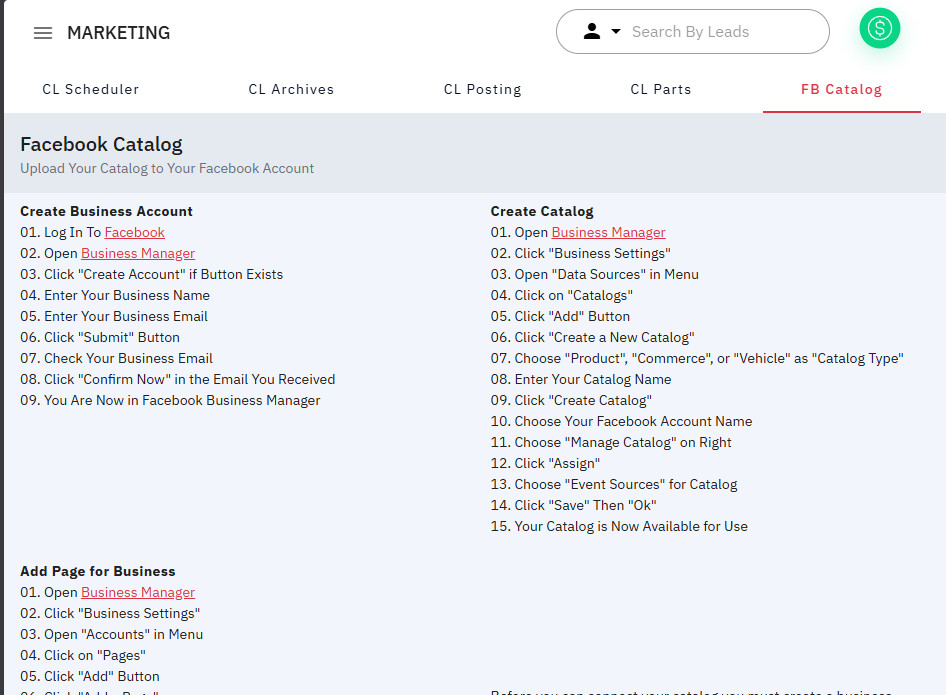Viewport: 946px width, 695px height.
Task: Open Business Manager link under Add Page for Business
Action: tap(138, 592)
